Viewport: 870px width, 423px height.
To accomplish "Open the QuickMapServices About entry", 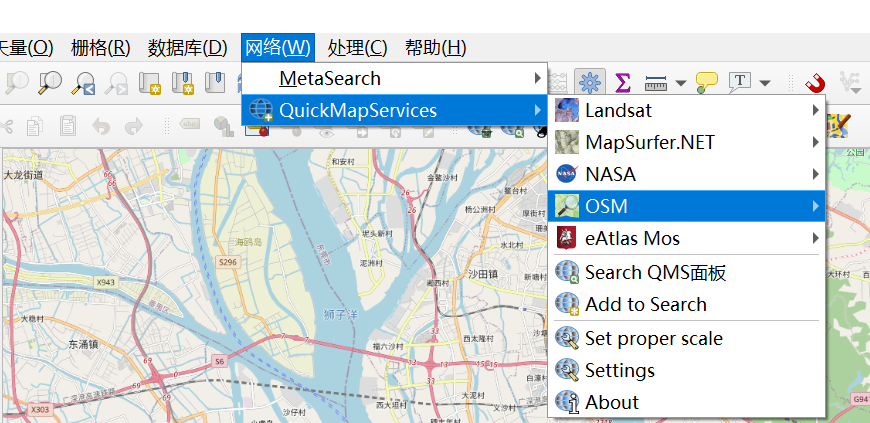I will coord(687,402).
